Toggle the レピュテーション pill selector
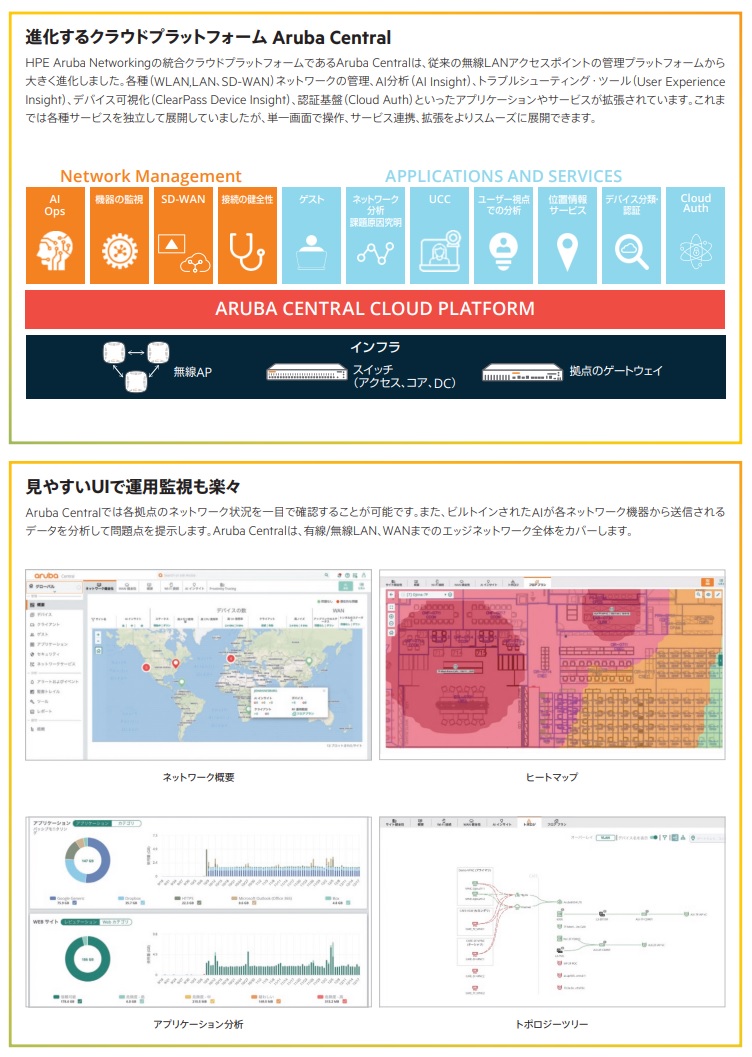Screen dimensions: 752x1057 click(80, 922)
